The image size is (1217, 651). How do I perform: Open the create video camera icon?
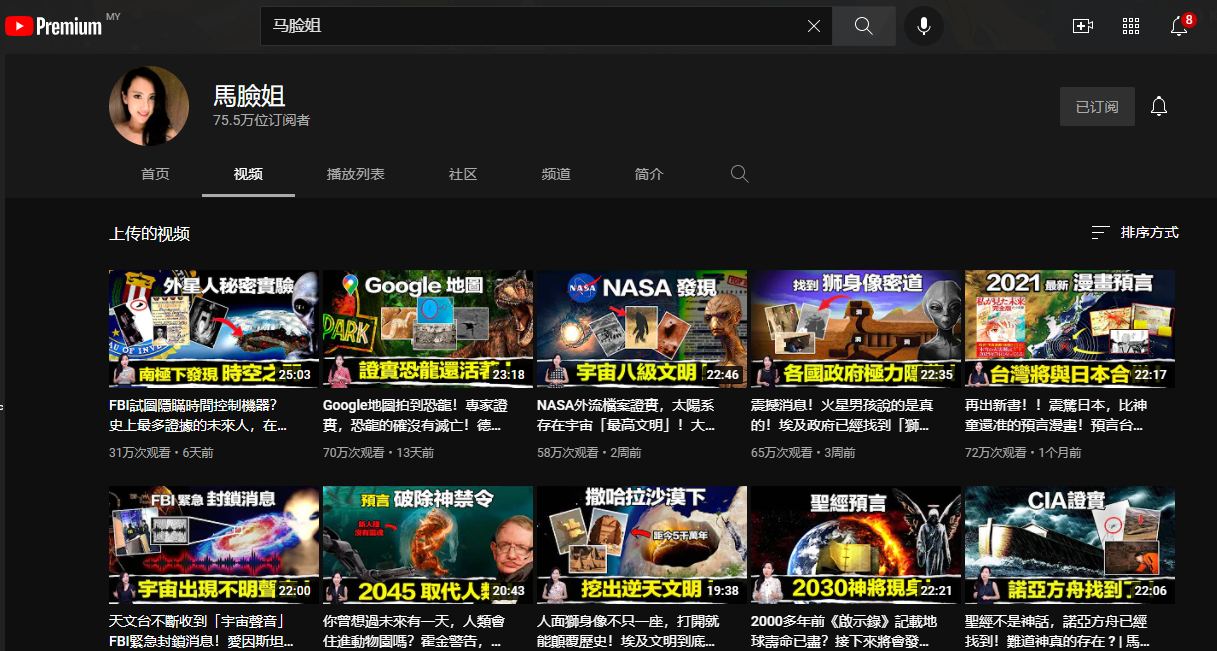point(1082,26)
